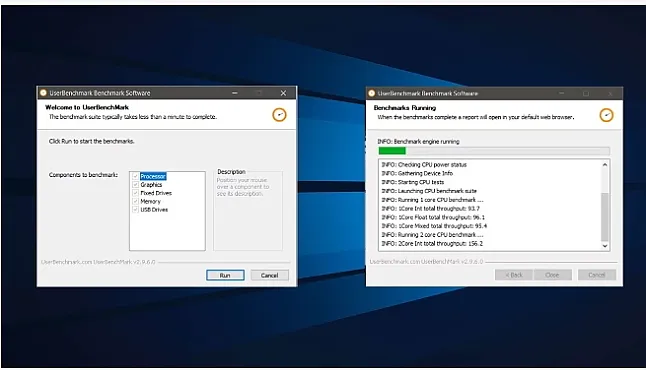Click UserBenchmark logo icon in left window title bar

43,93
